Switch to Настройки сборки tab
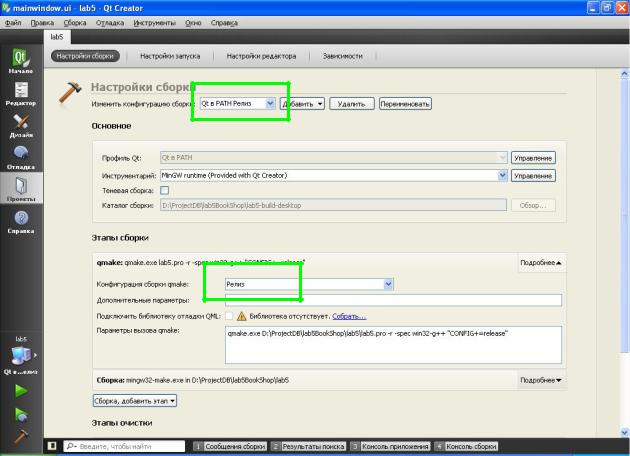This screenshot has height=456, width=630. tap(85, 56)
